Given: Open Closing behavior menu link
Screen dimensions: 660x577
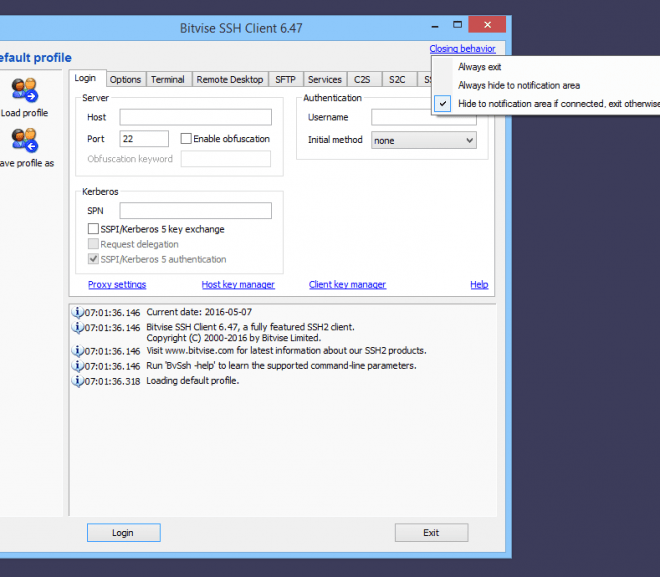Looking at the screenshot, I should pyautogui.click(x=462, y=49).
